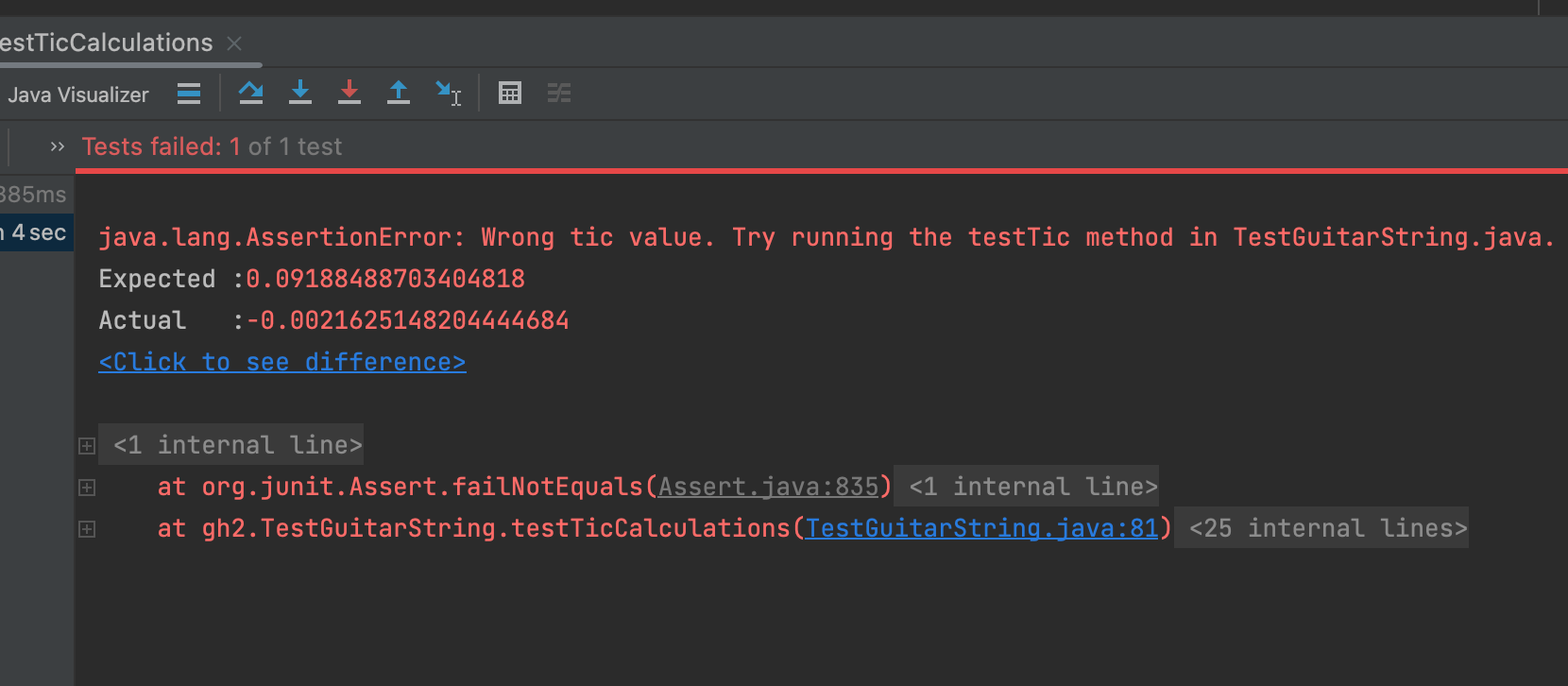
Task: Unfold the 25 internal lines label
Action: (1327, 528)
